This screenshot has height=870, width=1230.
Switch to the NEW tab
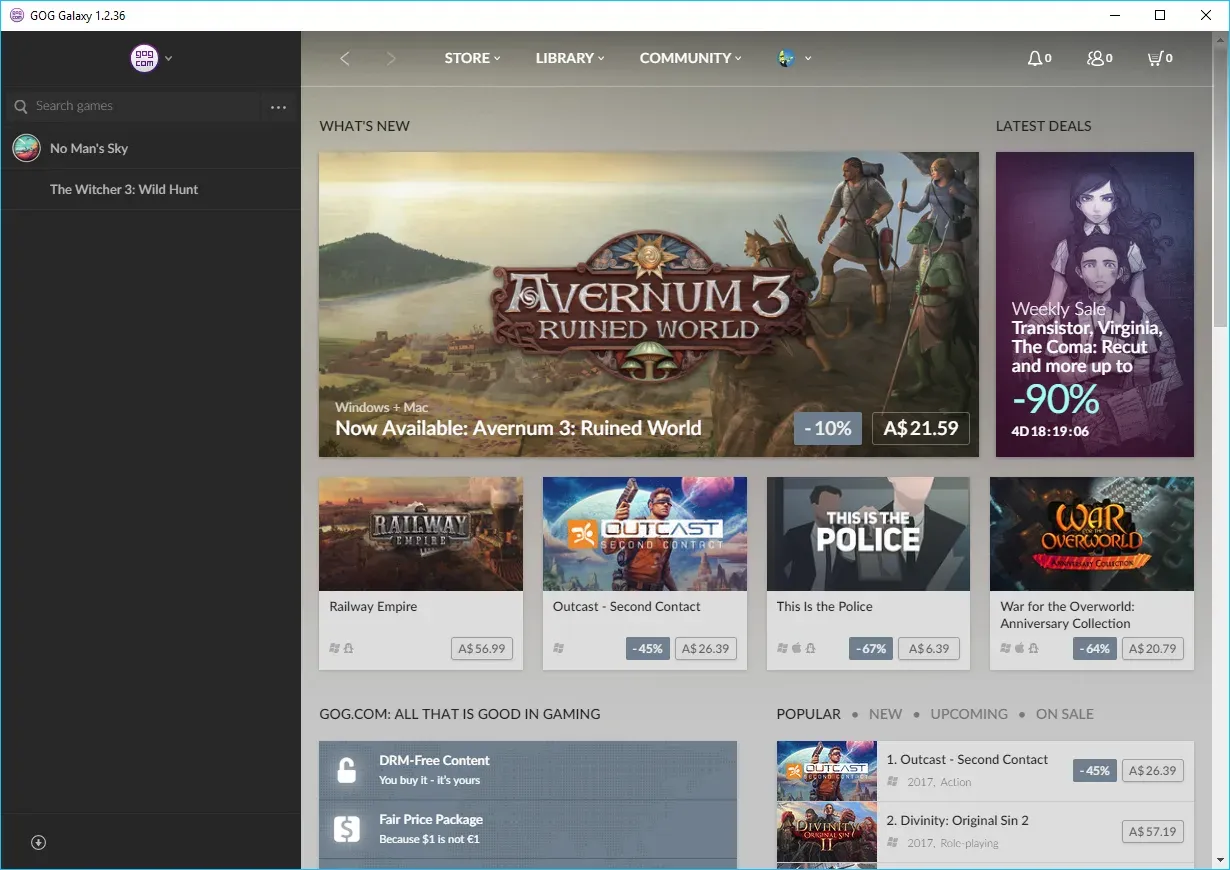[885, 714]
